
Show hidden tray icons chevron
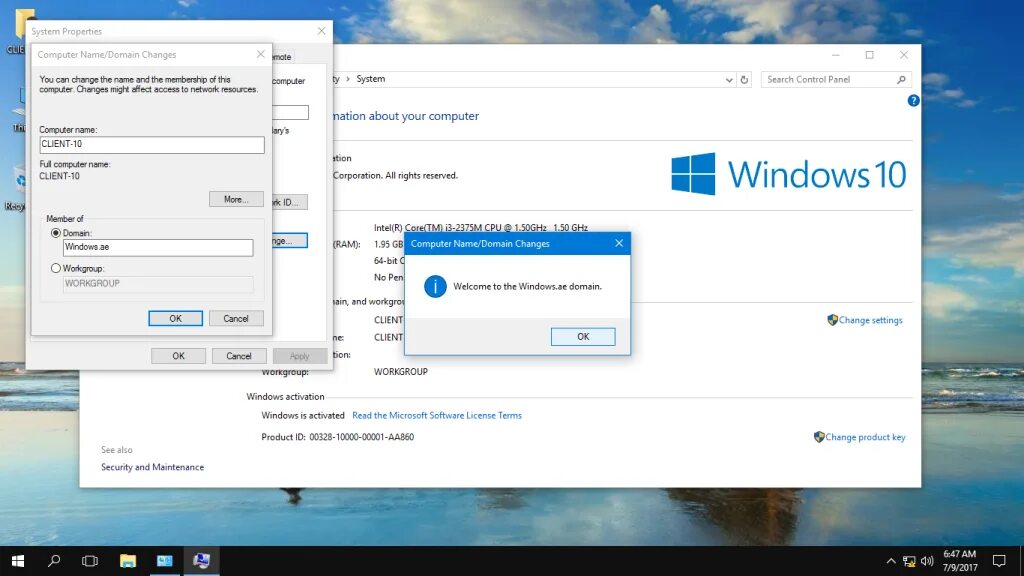891,561
